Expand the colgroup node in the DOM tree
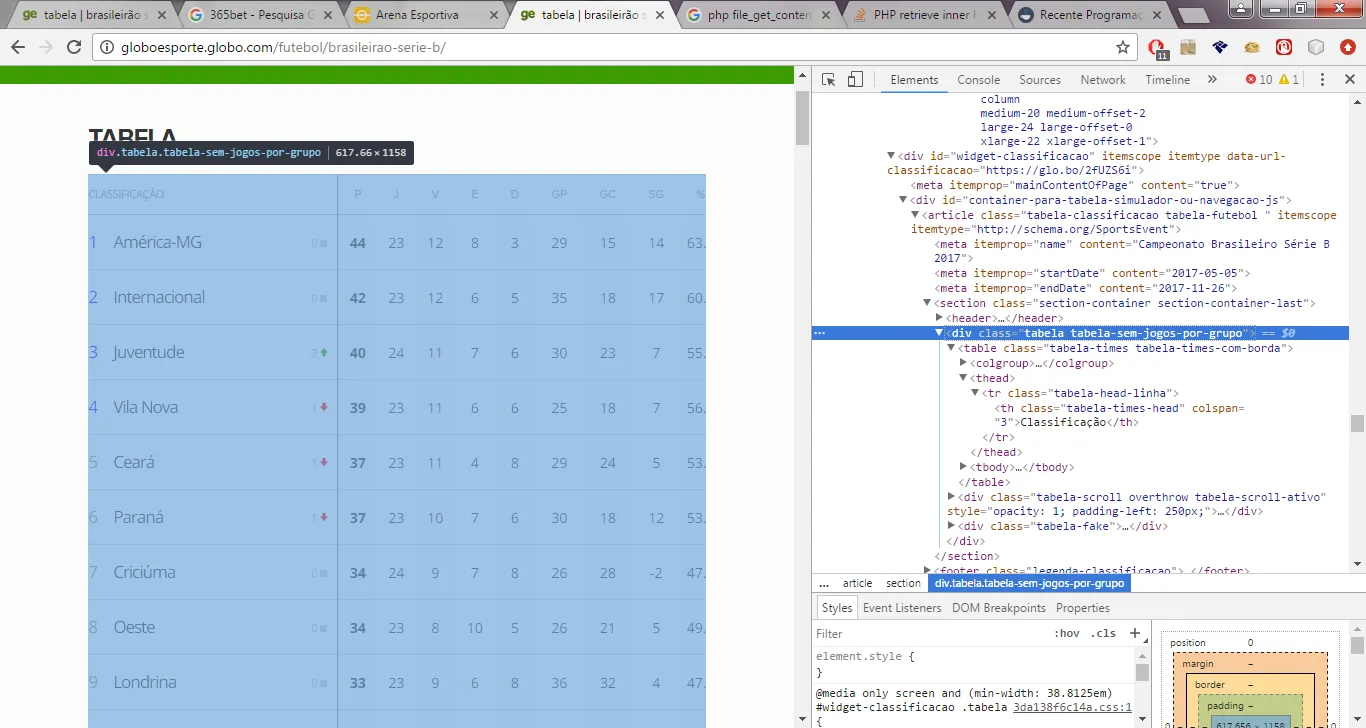The width and height of the screenshot is (1366, 728). pyautogui.click(x=964, y=363)
